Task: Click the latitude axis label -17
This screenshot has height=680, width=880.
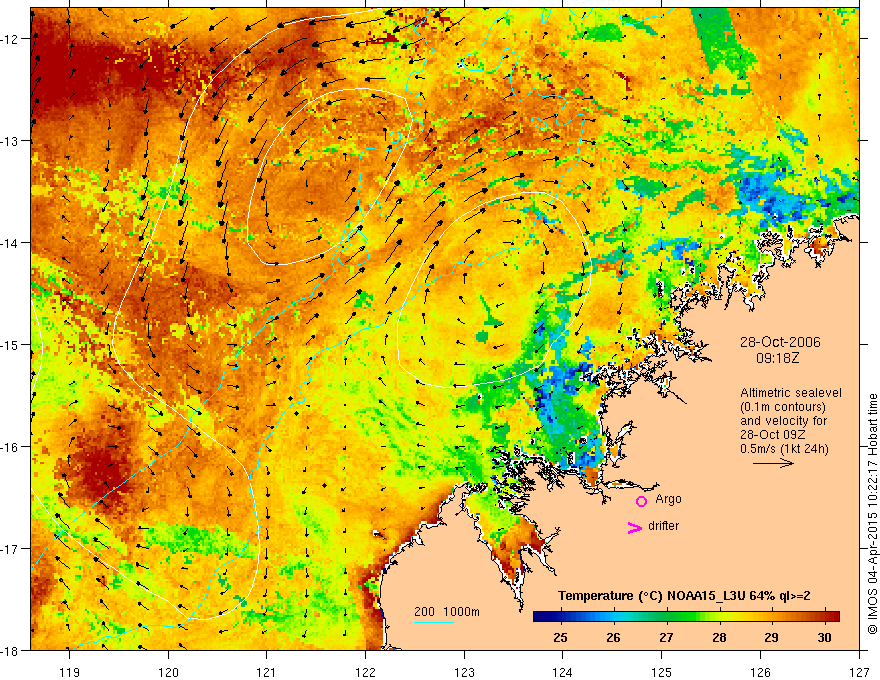Action: 11,548
